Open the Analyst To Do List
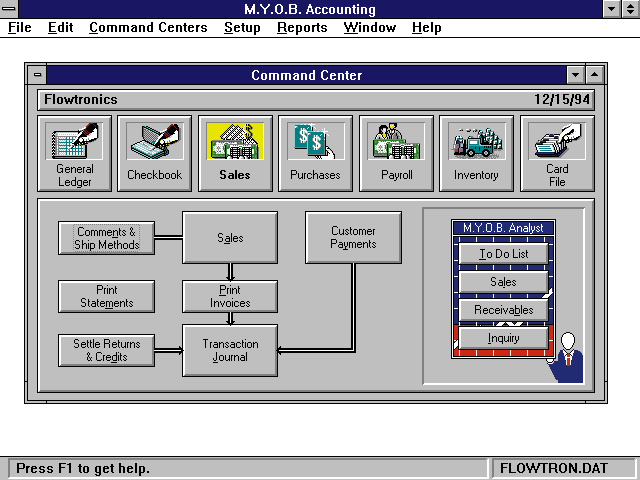The height and width of the screenshot is (480, 640). coord(503,254)
